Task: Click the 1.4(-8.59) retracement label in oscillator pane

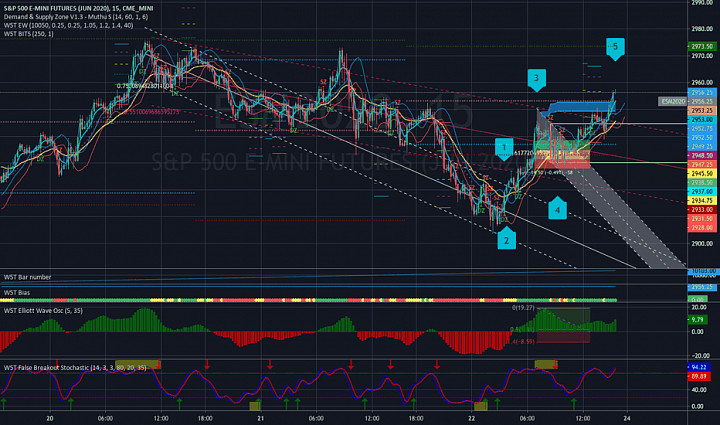Action: pos(521,341)
